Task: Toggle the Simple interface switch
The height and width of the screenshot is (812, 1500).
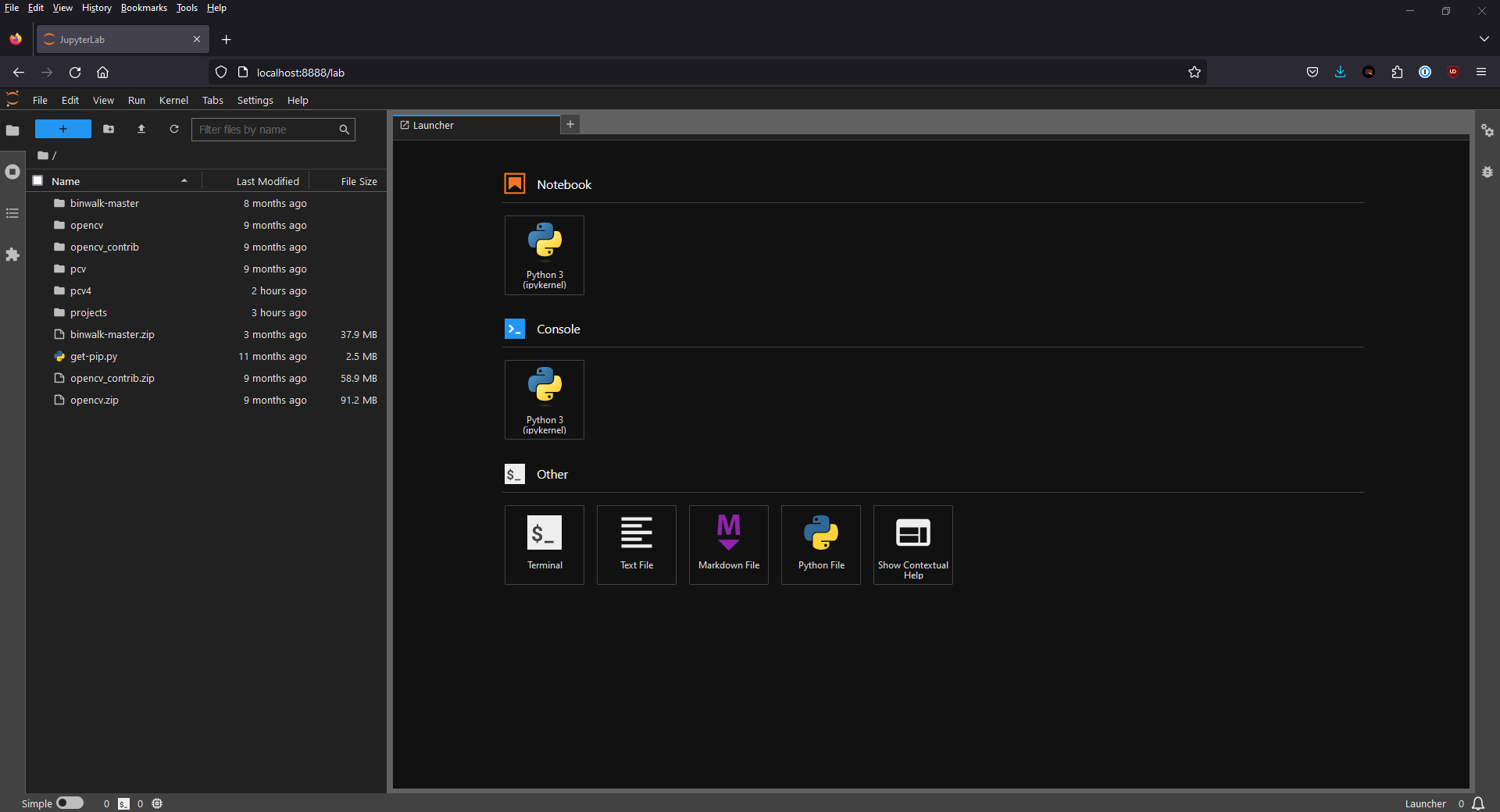Action: (71, 803)
